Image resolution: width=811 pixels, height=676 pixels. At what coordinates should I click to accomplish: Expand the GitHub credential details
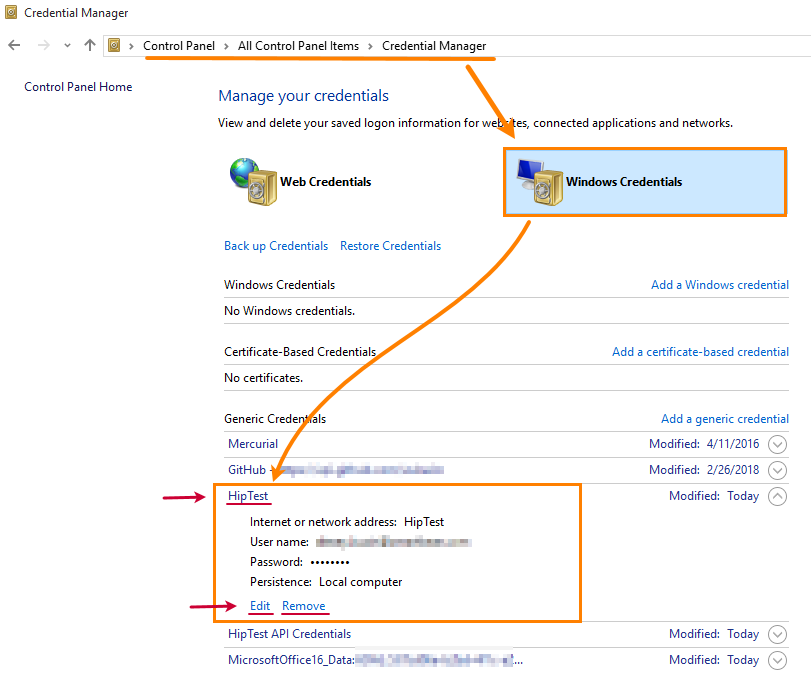(x=778, y=469)
